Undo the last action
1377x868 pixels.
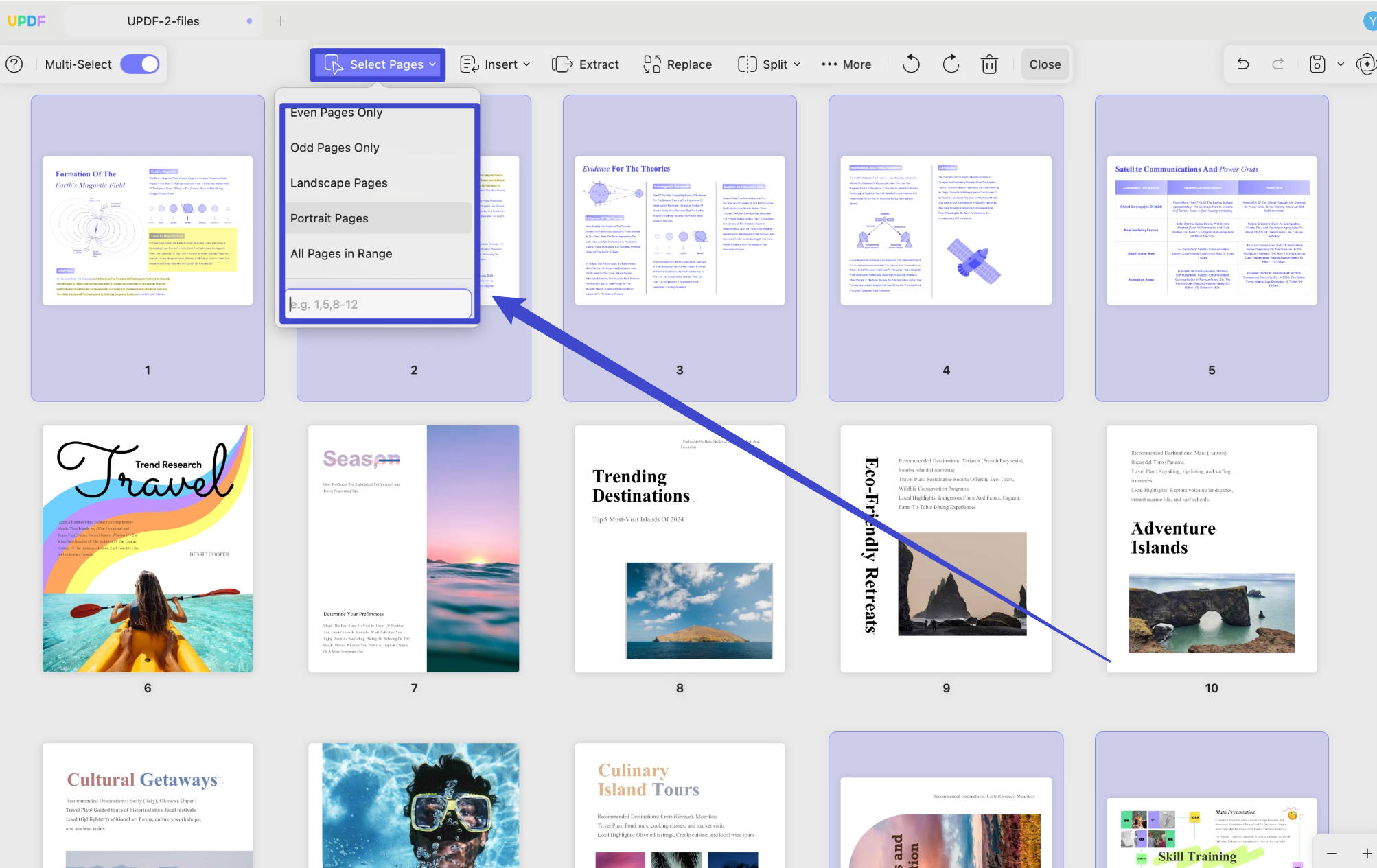1243,64
